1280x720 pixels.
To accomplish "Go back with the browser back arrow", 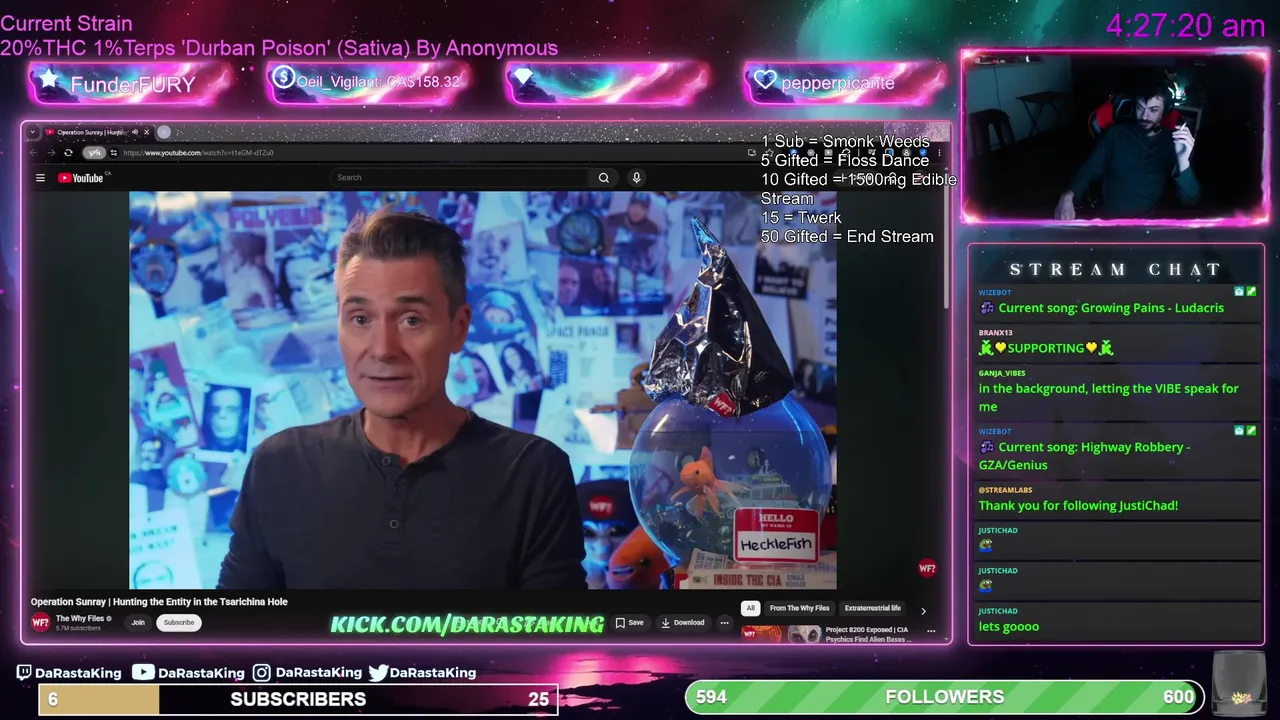I will coord(33,153).
